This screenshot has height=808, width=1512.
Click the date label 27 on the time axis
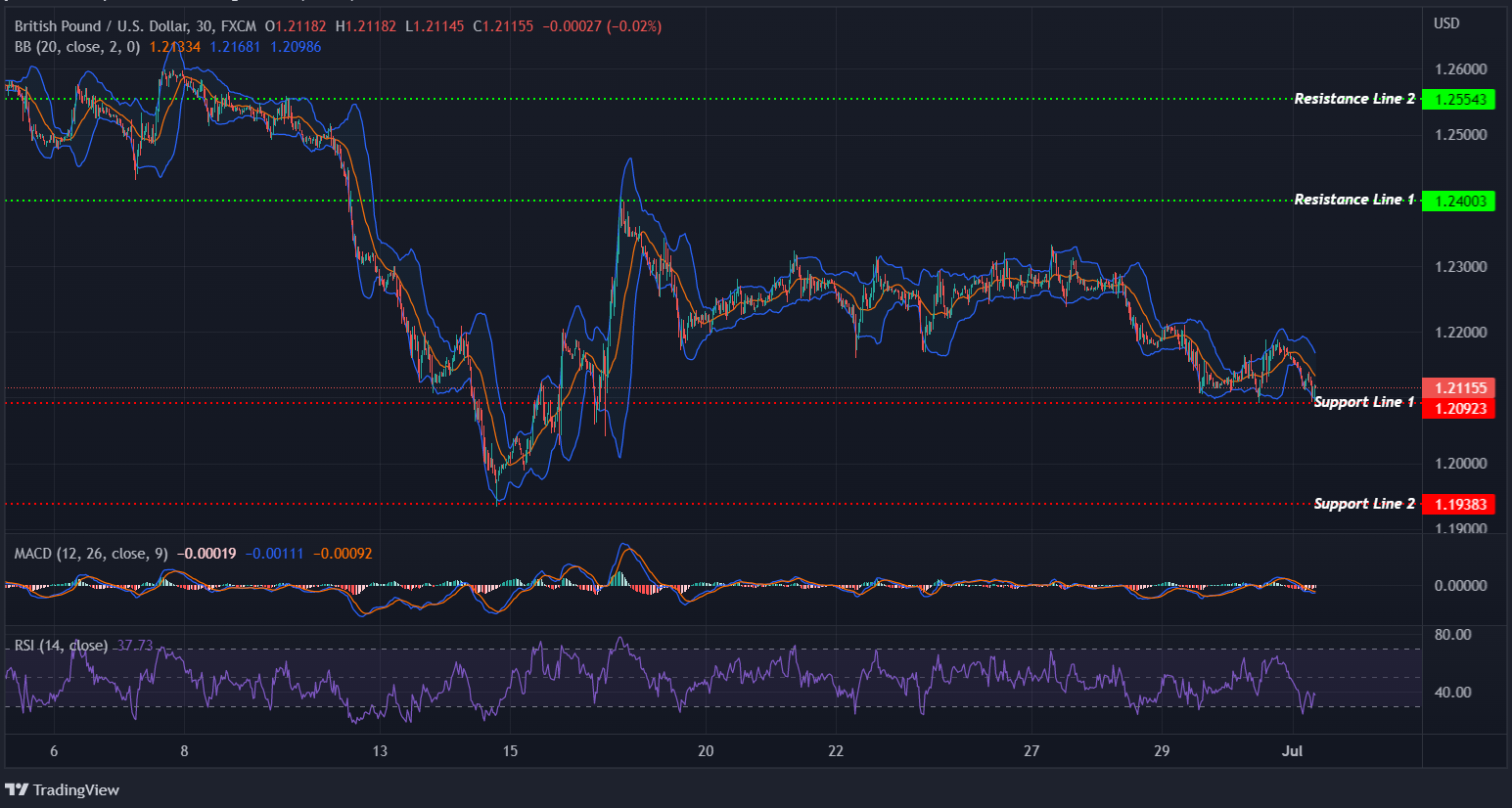coord(1031,751)
